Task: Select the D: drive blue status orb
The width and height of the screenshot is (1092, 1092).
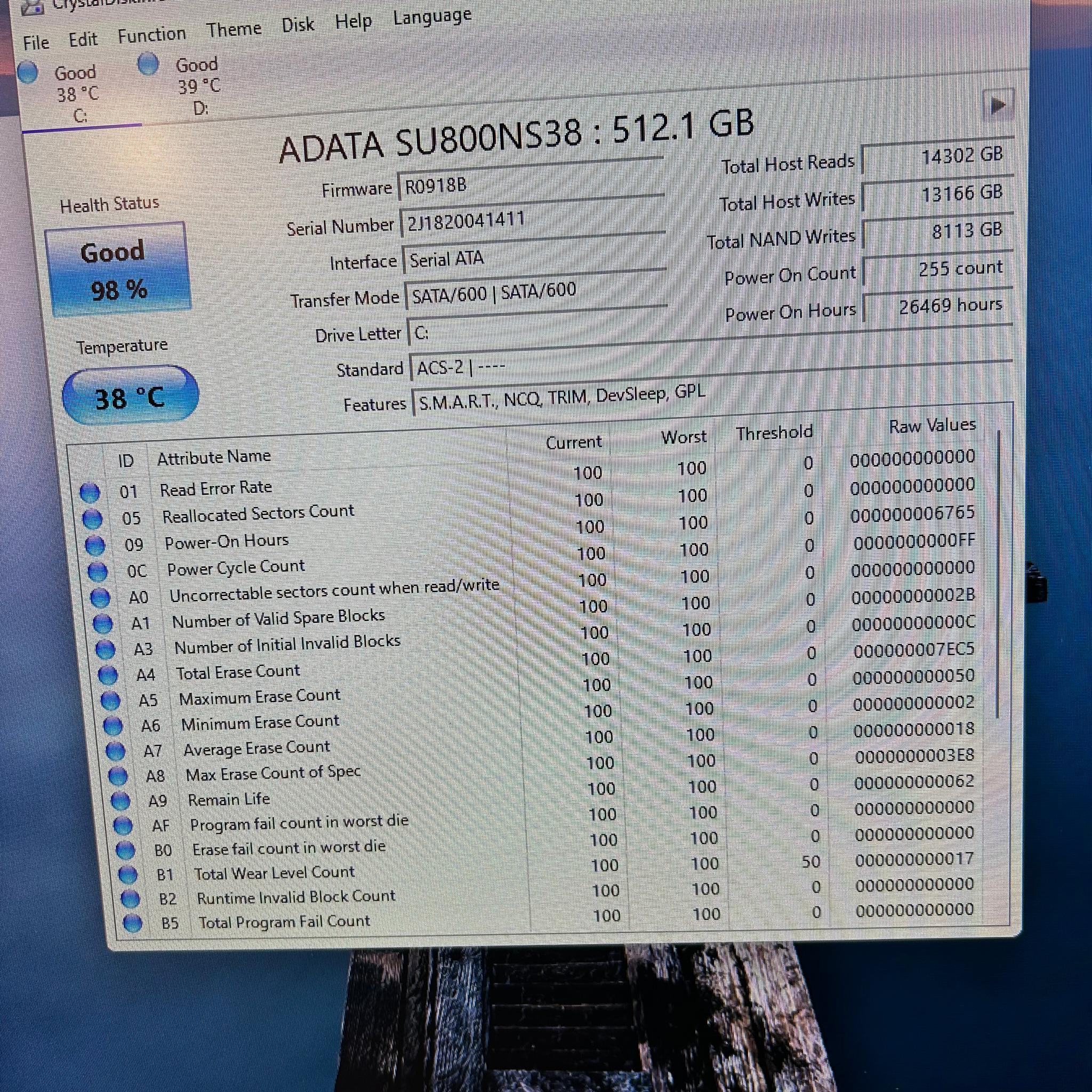Action: [148, 63]
